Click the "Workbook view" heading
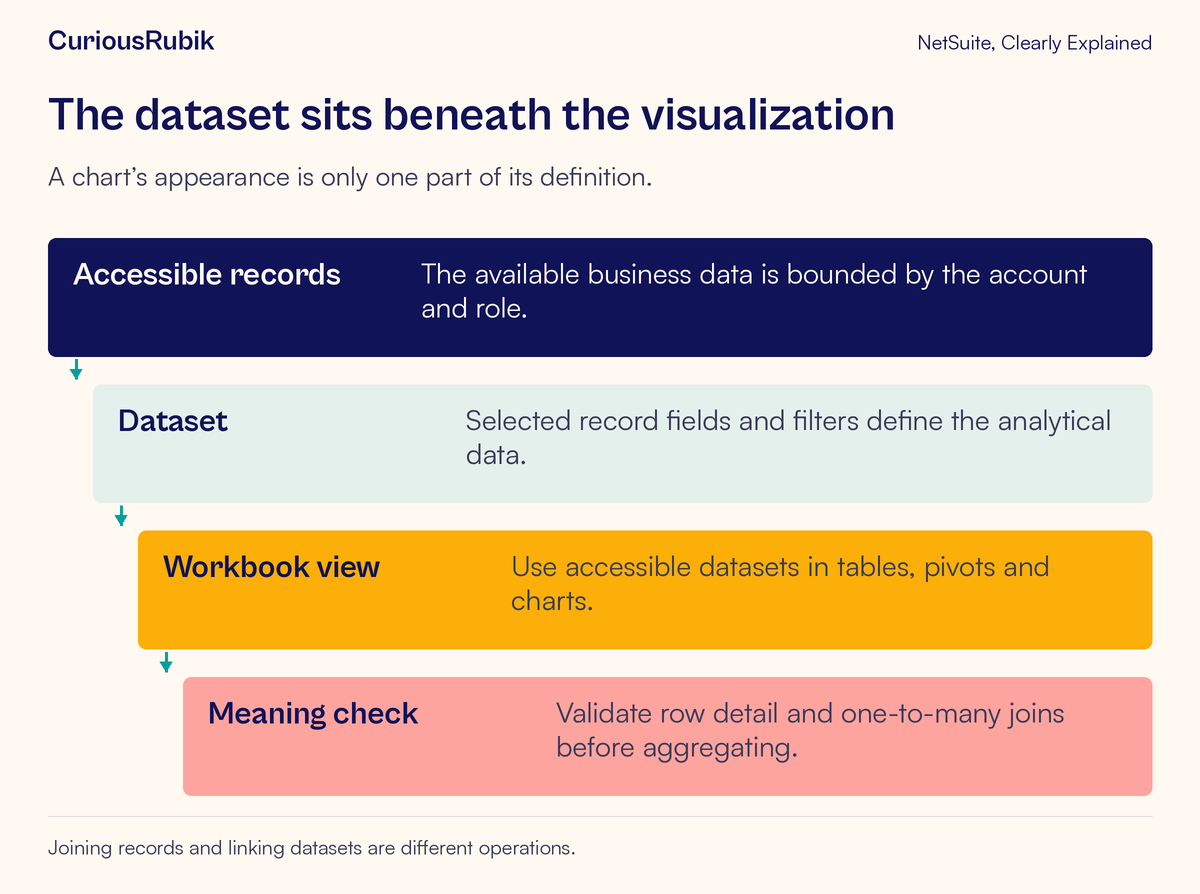Viewport: 1200px width, 894px height. coord(271,567)
